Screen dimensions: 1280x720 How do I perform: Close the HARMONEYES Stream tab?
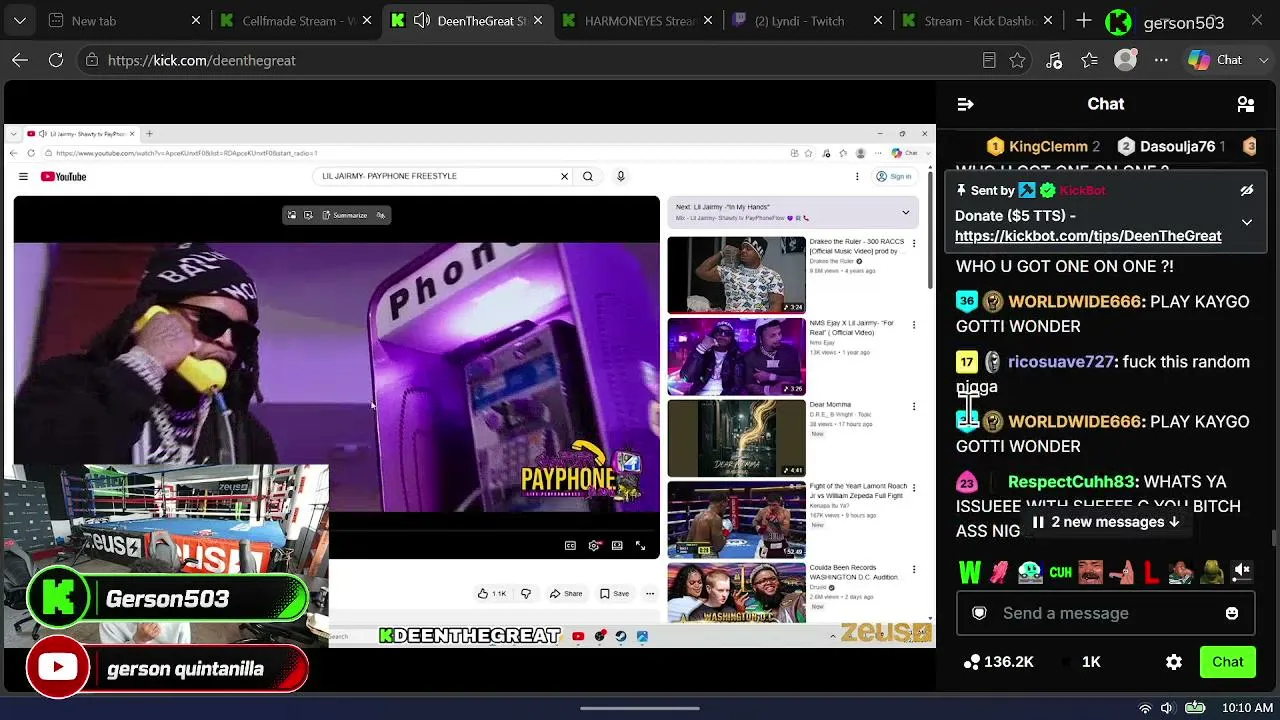710,21
